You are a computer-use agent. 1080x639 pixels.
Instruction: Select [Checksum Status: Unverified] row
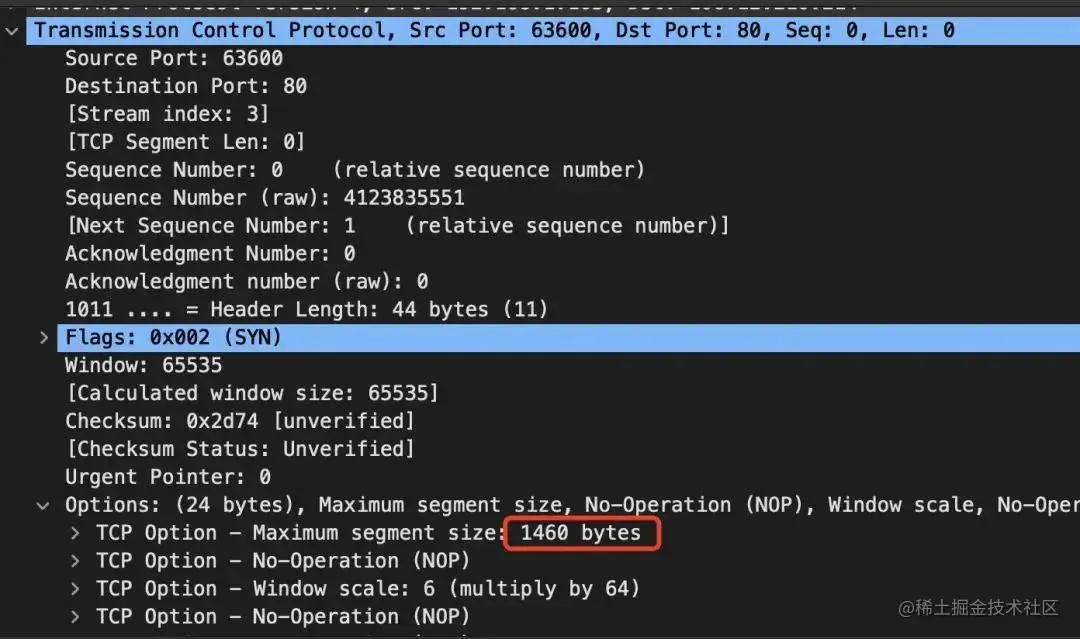click(x=240, y=450)
